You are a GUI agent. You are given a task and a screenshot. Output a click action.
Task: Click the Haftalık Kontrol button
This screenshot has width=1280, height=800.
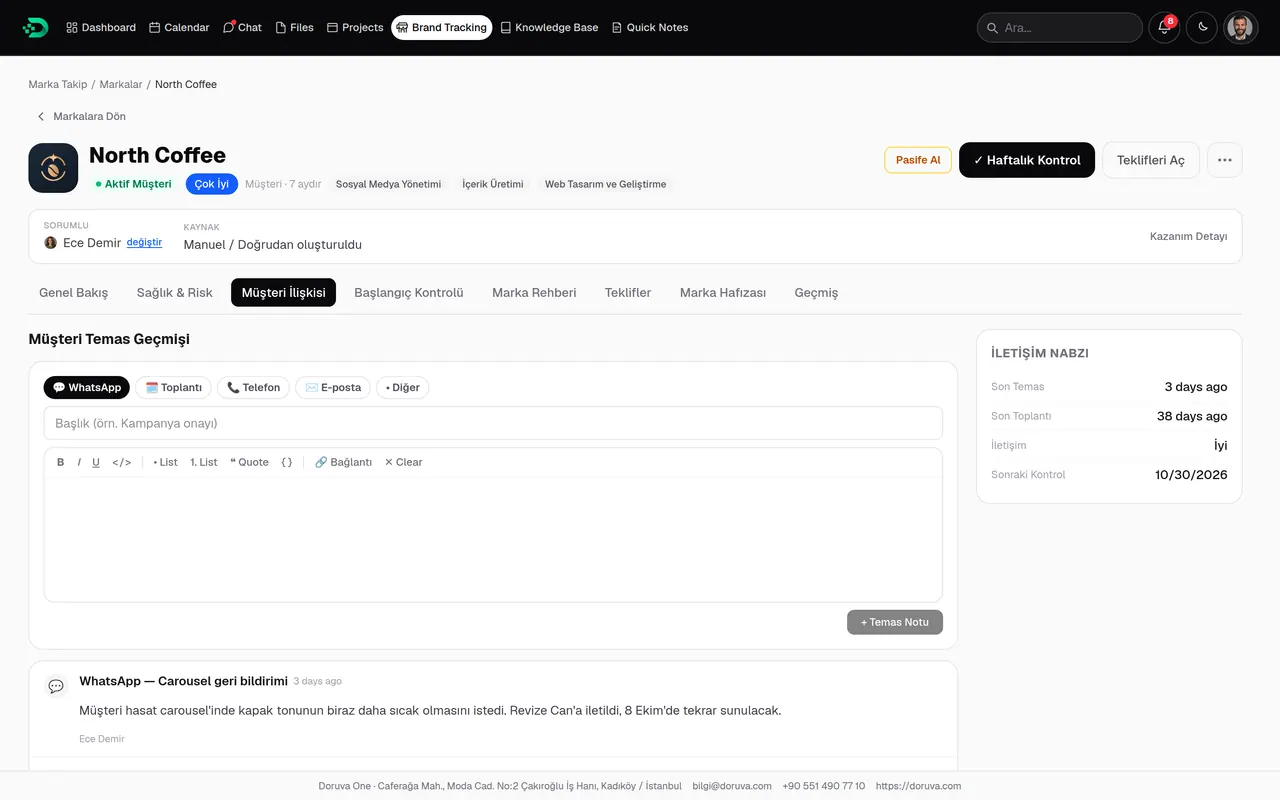(1027, 160)
